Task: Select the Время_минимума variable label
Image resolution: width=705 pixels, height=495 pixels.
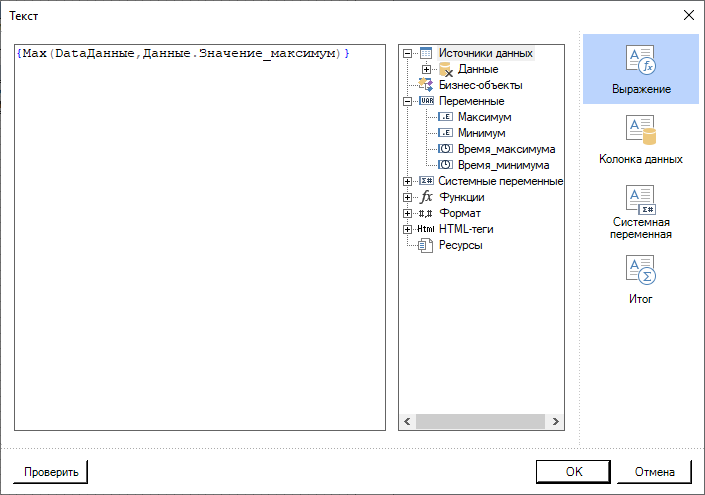Action: tap(504, 165)
